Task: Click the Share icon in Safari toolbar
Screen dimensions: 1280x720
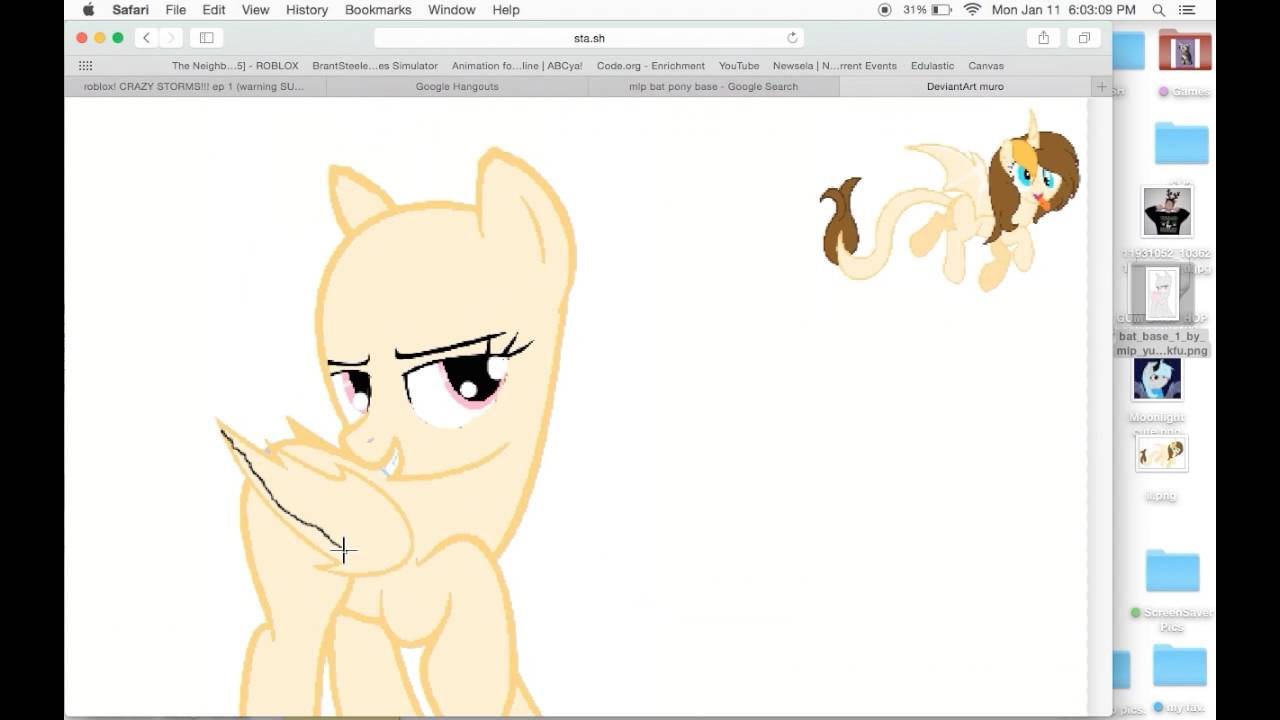Action: pyautogui.click(x=1043, y=38)
